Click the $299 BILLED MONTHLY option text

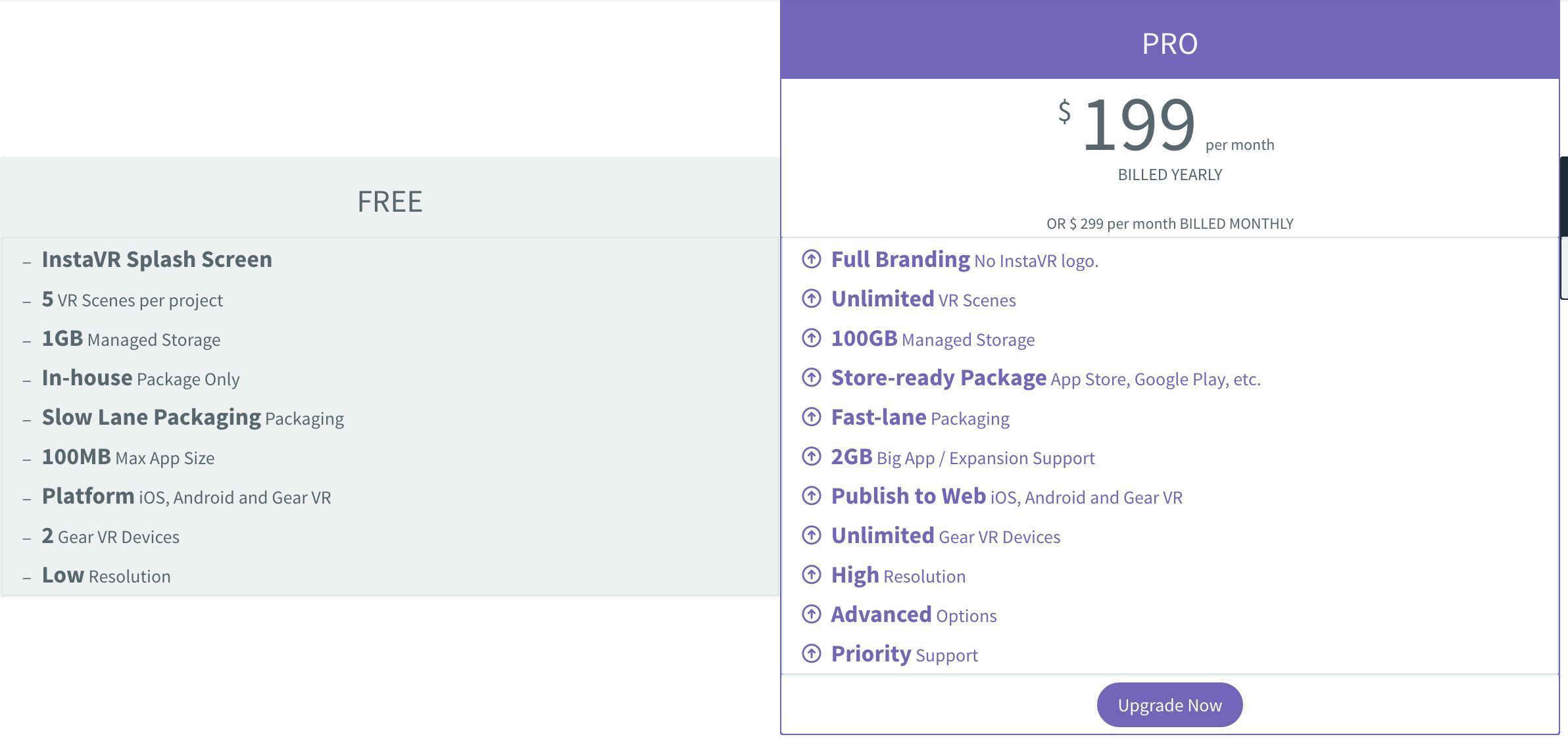[1169, 224]
